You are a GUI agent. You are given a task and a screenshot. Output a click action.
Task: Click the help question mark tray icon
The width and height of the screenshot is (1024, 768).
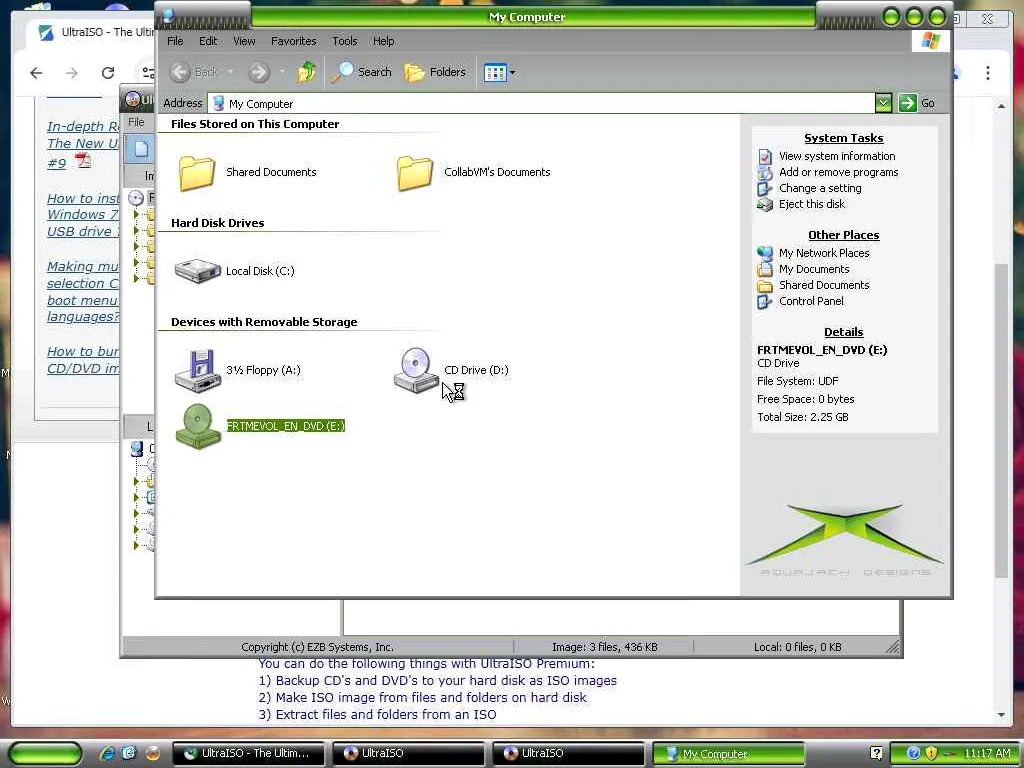pyautogui.click(x=876, y=753)
